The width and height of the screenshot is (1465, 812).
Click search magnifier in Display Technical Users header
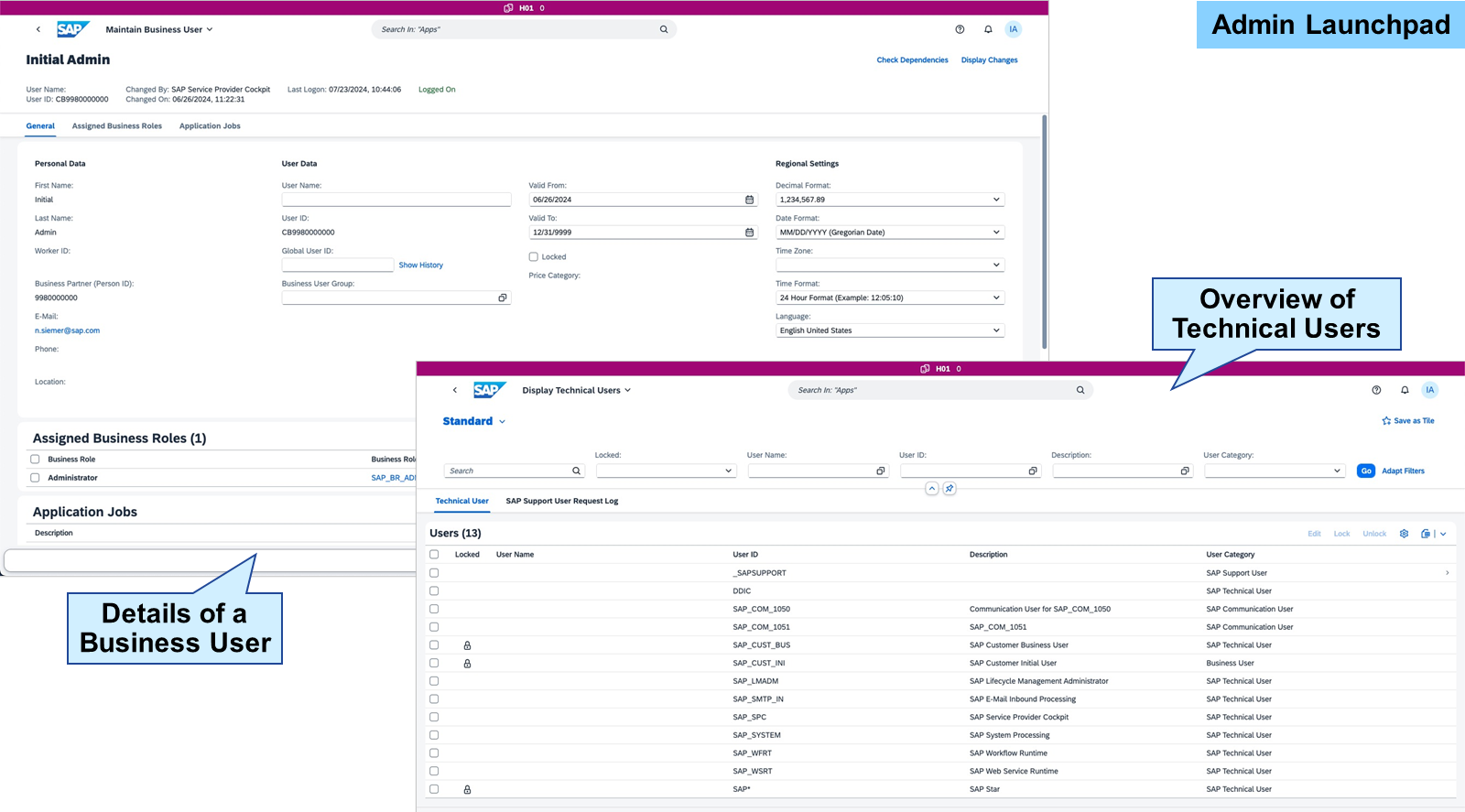click(x=1080, y=390)
